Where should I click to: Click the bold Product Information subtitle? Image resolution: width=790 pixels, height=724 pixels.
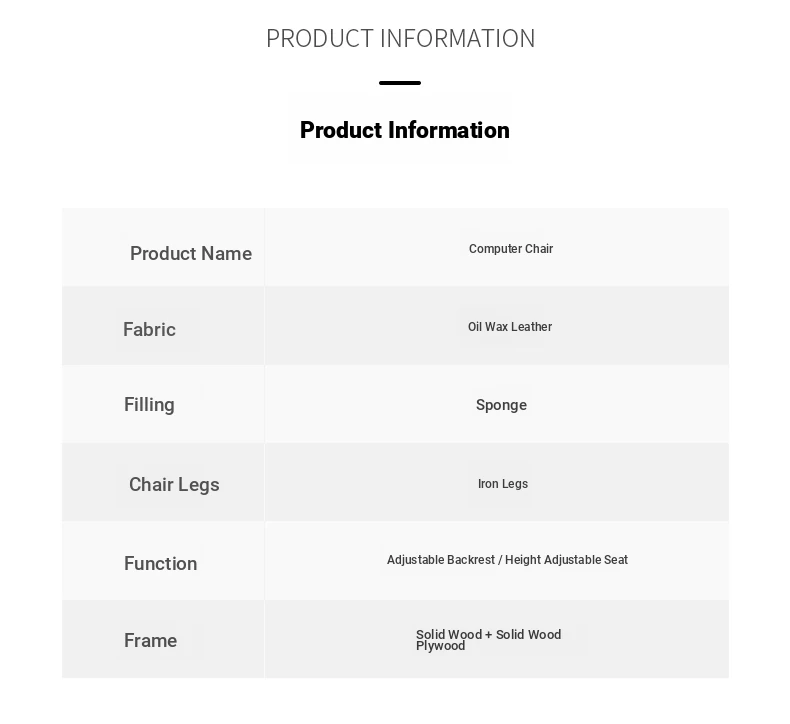[405, 130]
